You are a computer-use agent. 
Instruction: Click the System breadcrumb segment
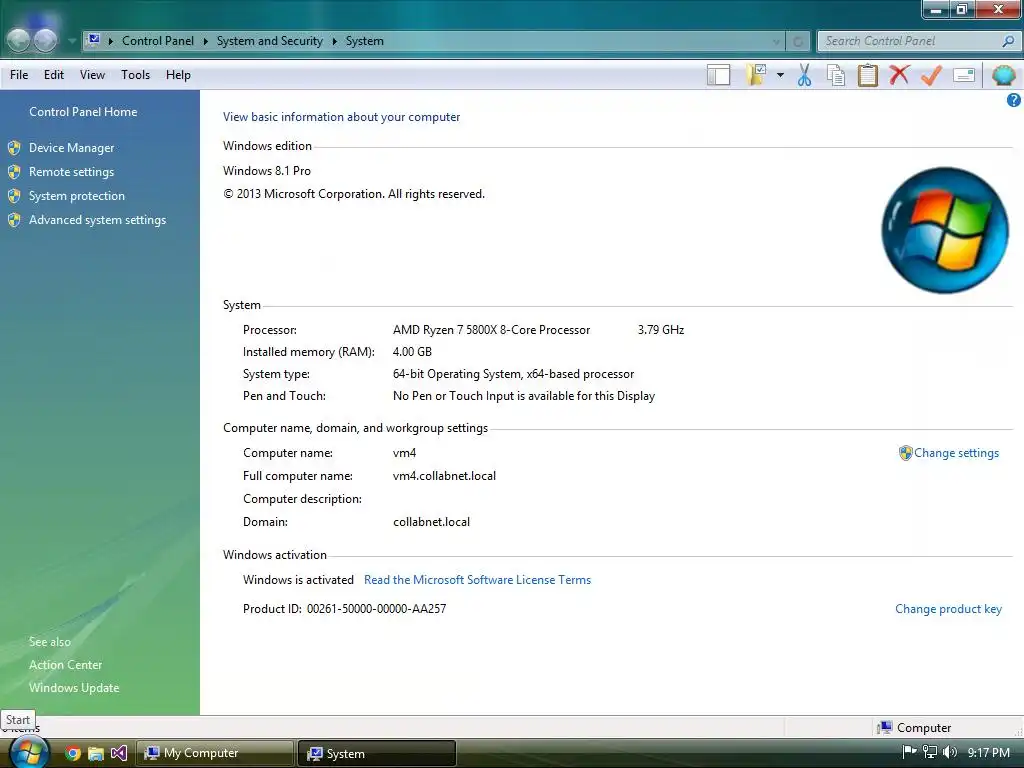tap(364, 41)
